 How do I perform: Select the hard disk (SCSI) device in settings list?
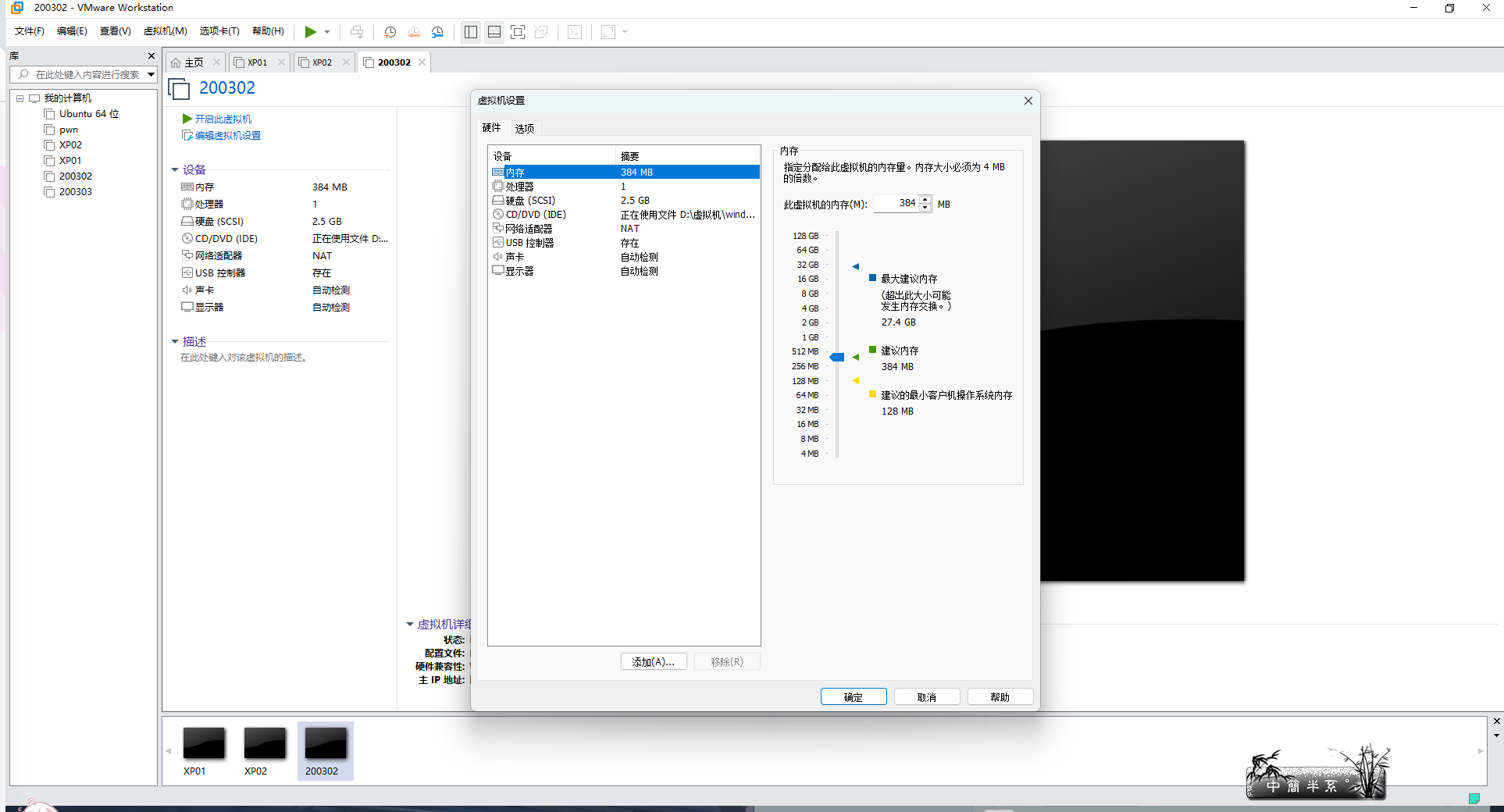(529, 201)
